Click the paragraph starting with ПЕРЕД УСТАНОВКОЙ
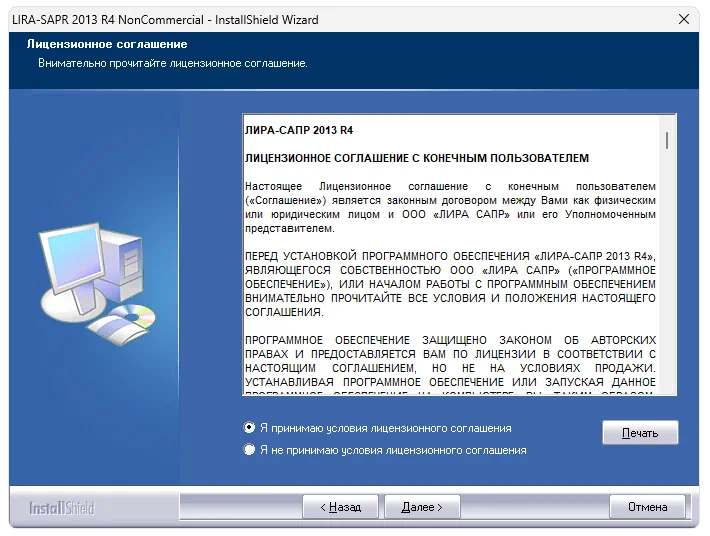 click(x=450, y=284)
